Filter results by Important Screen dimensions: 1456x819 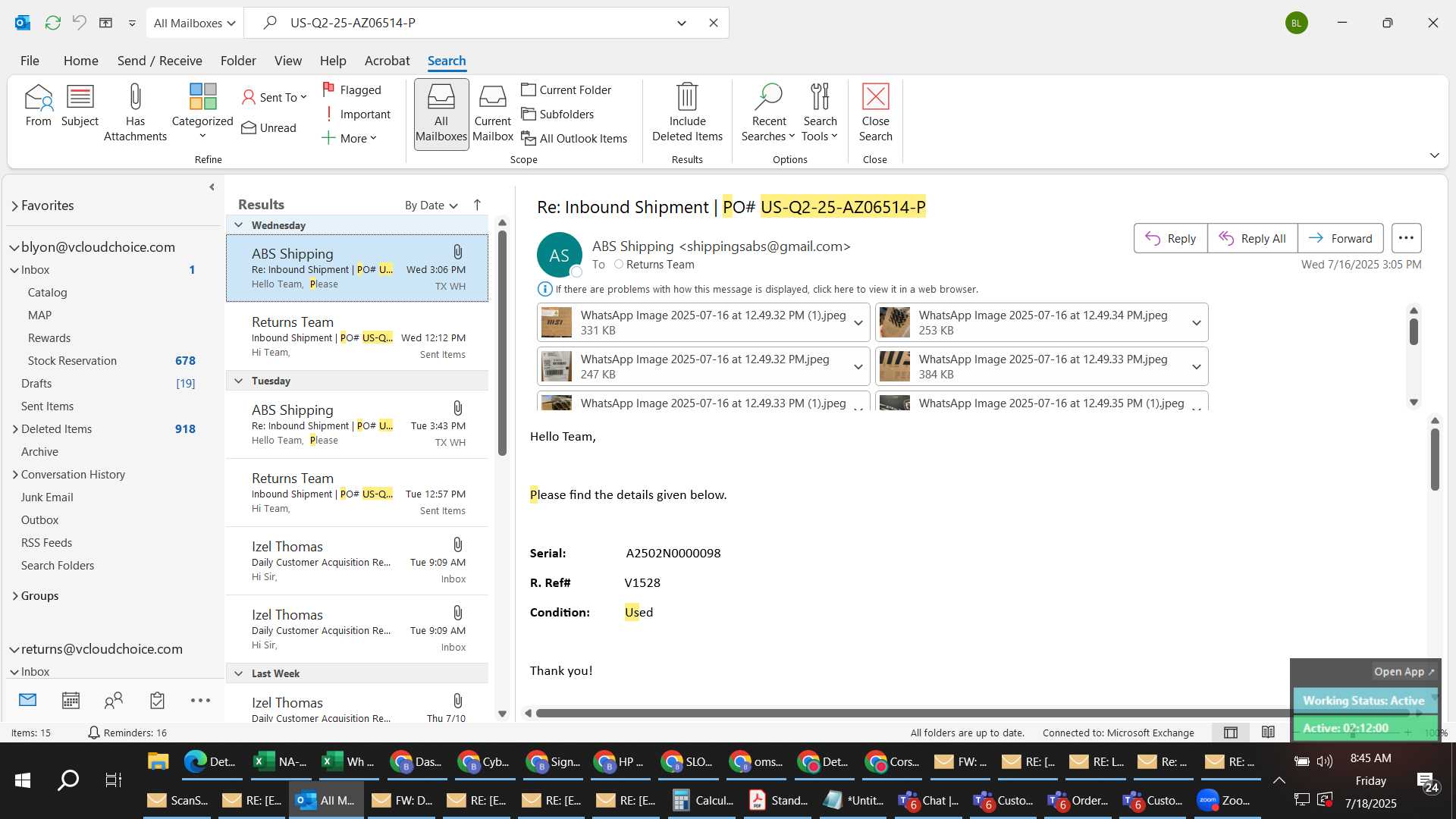pos(356,114)
